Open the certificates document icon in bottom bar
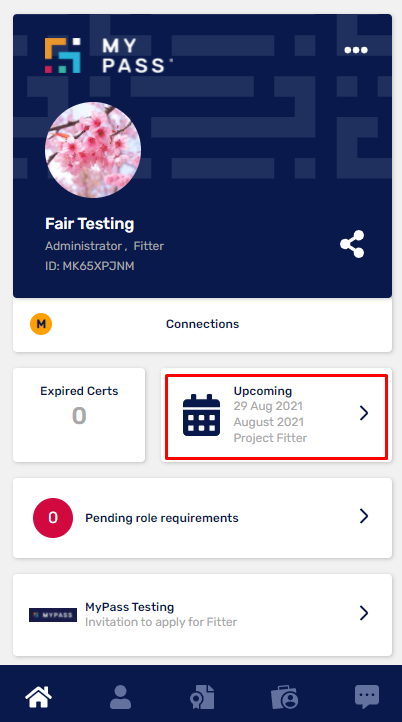The image size is (402, 722). coord(202,697)
